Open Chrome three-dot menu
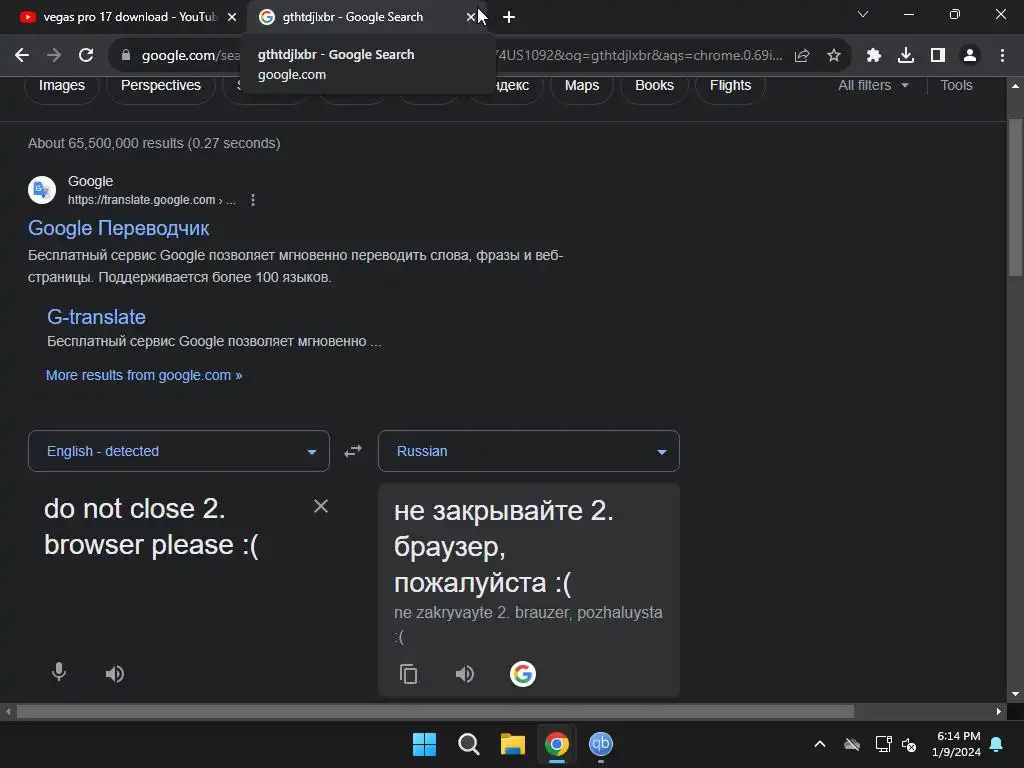Viewport: 1024px width, 768px height. 1002,56
